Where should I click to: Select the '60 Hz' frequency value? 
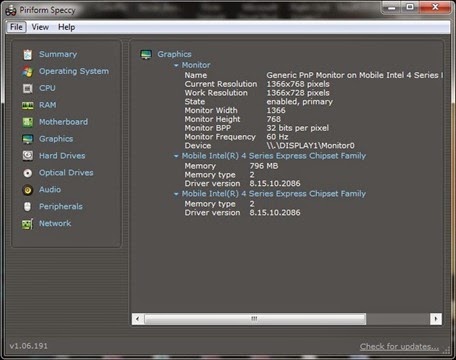point(277,137)
